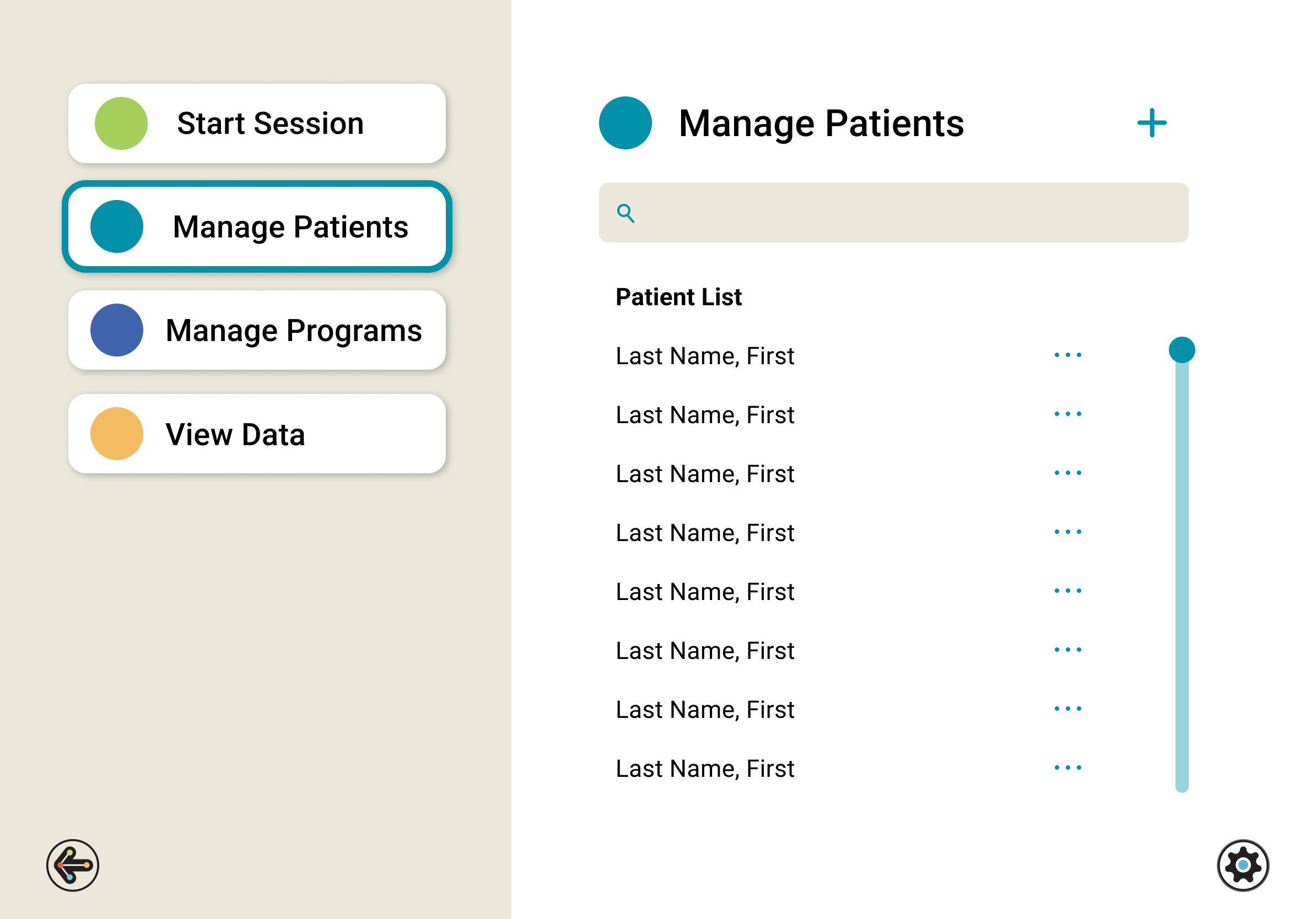
Task: Click the green Start Session circle icon
Action: [x=121, y=123]
